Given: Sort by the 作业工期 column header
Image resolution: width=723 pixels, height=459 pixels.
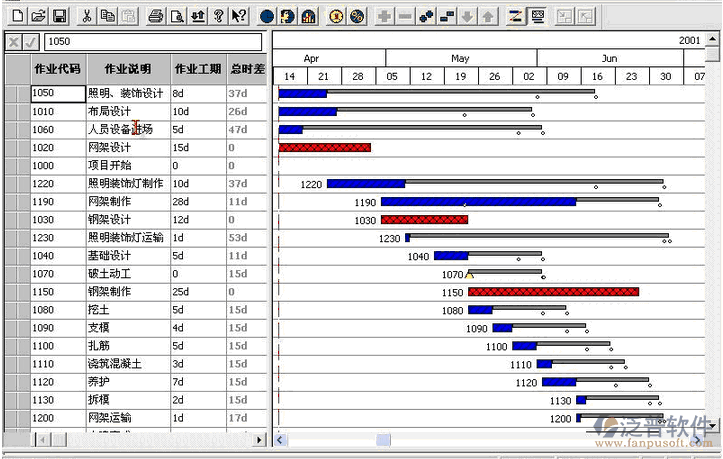Looking at the screenshot, I should [196, 69].
